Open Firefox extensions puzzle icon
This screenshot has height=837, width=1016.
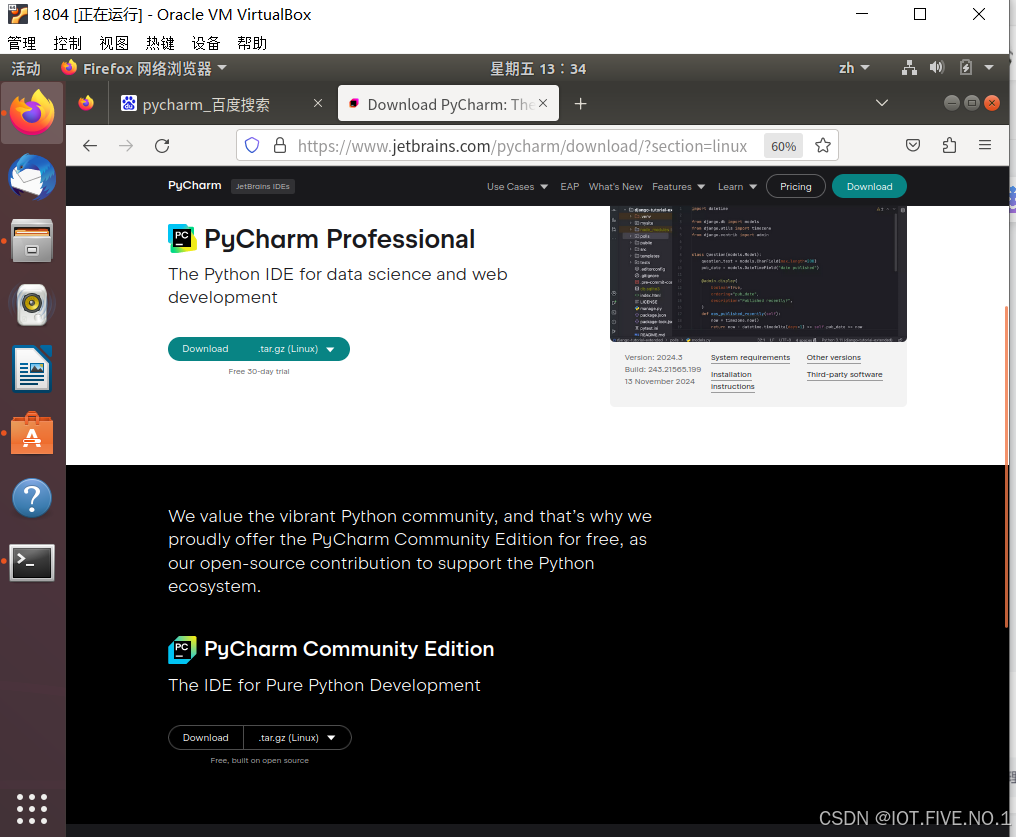click(x=949, y=146)
